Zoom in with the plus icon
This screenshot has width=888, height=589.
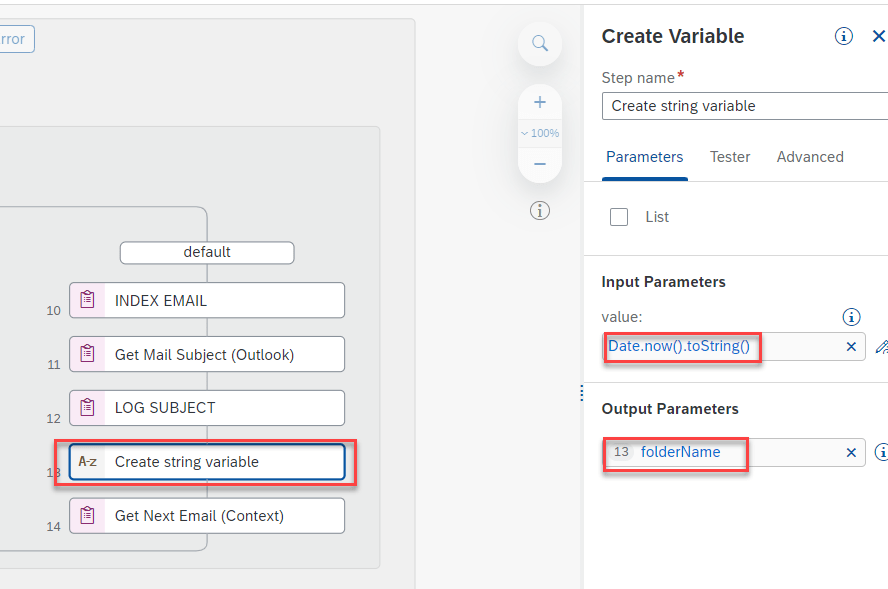[540, 102]
